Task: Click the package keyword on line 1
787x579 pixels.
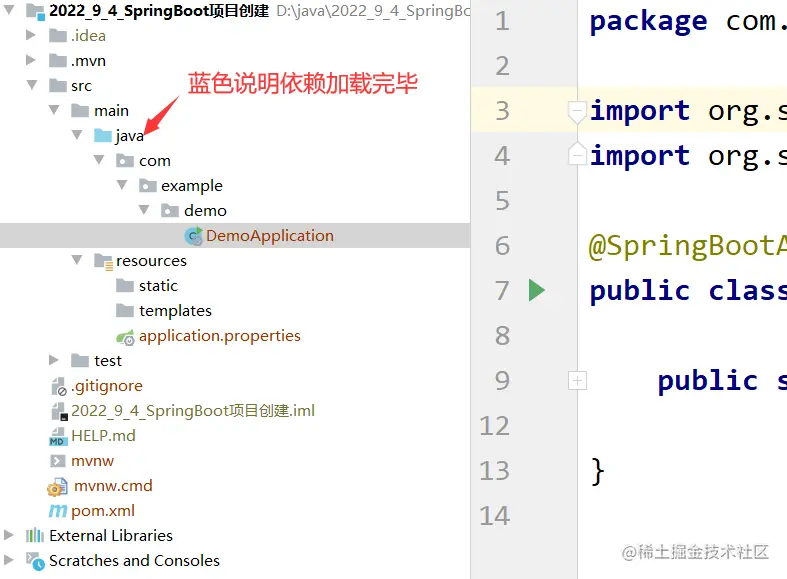Action: tap(648, 22)
